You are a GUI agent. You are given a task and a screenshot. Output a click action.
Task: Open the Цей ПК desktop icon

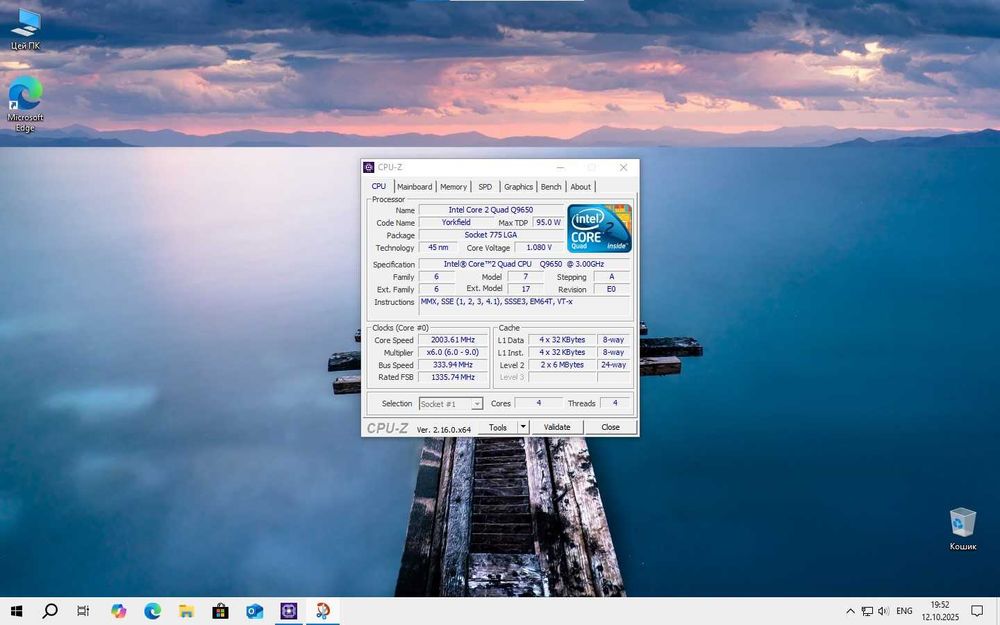tap(26, 29)
